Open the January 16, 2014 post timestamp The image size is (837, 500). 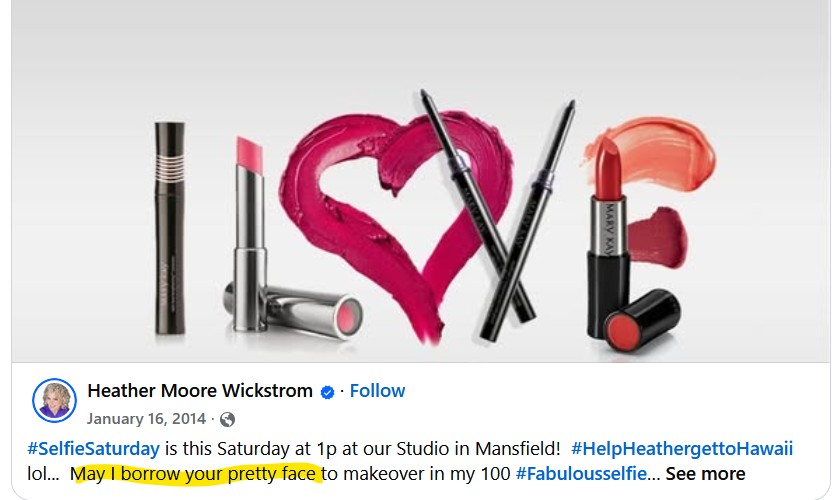click(x=146, y=419)
